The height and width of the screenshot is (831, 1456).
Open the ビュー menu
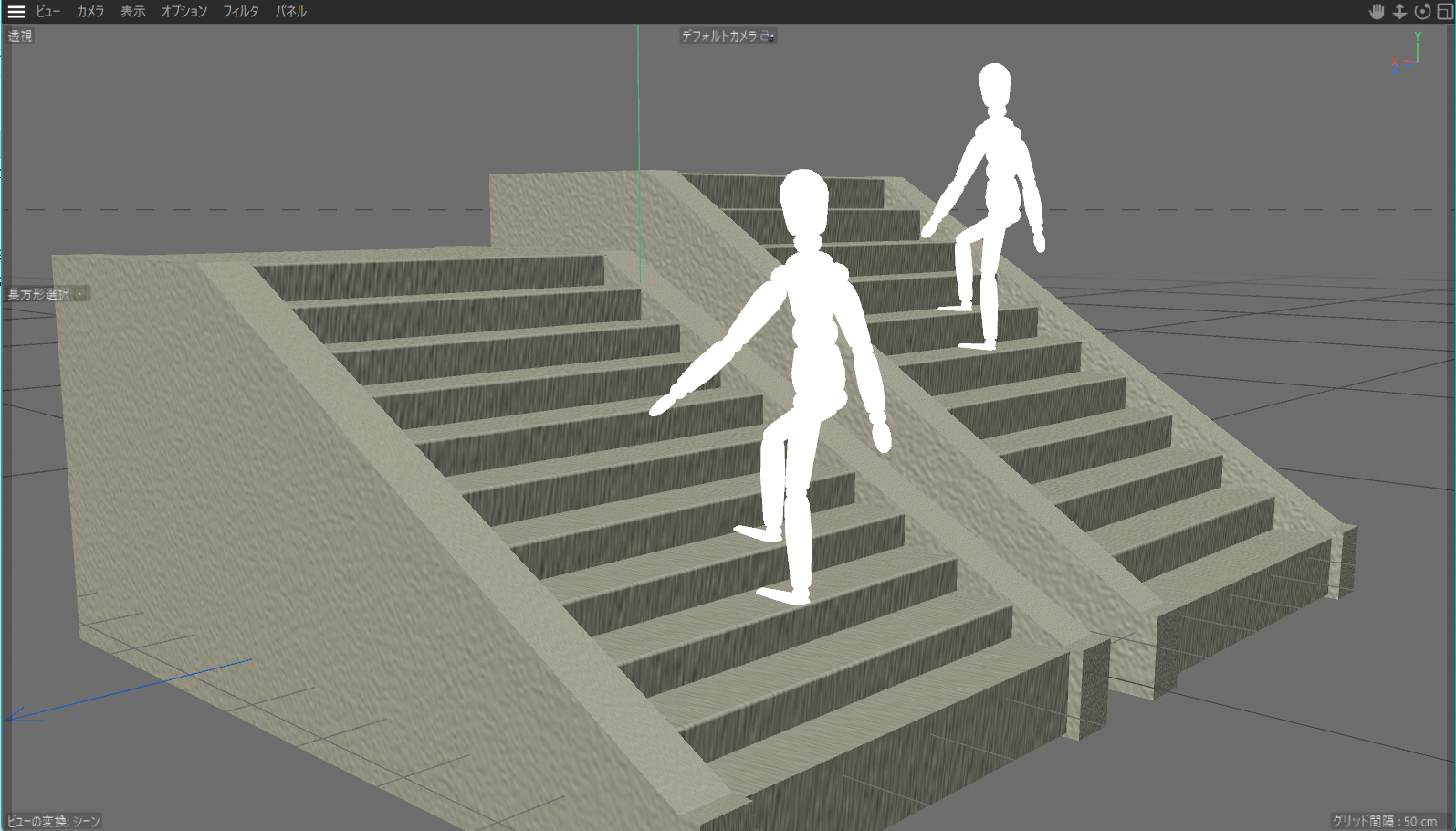(x=47, y=12)
